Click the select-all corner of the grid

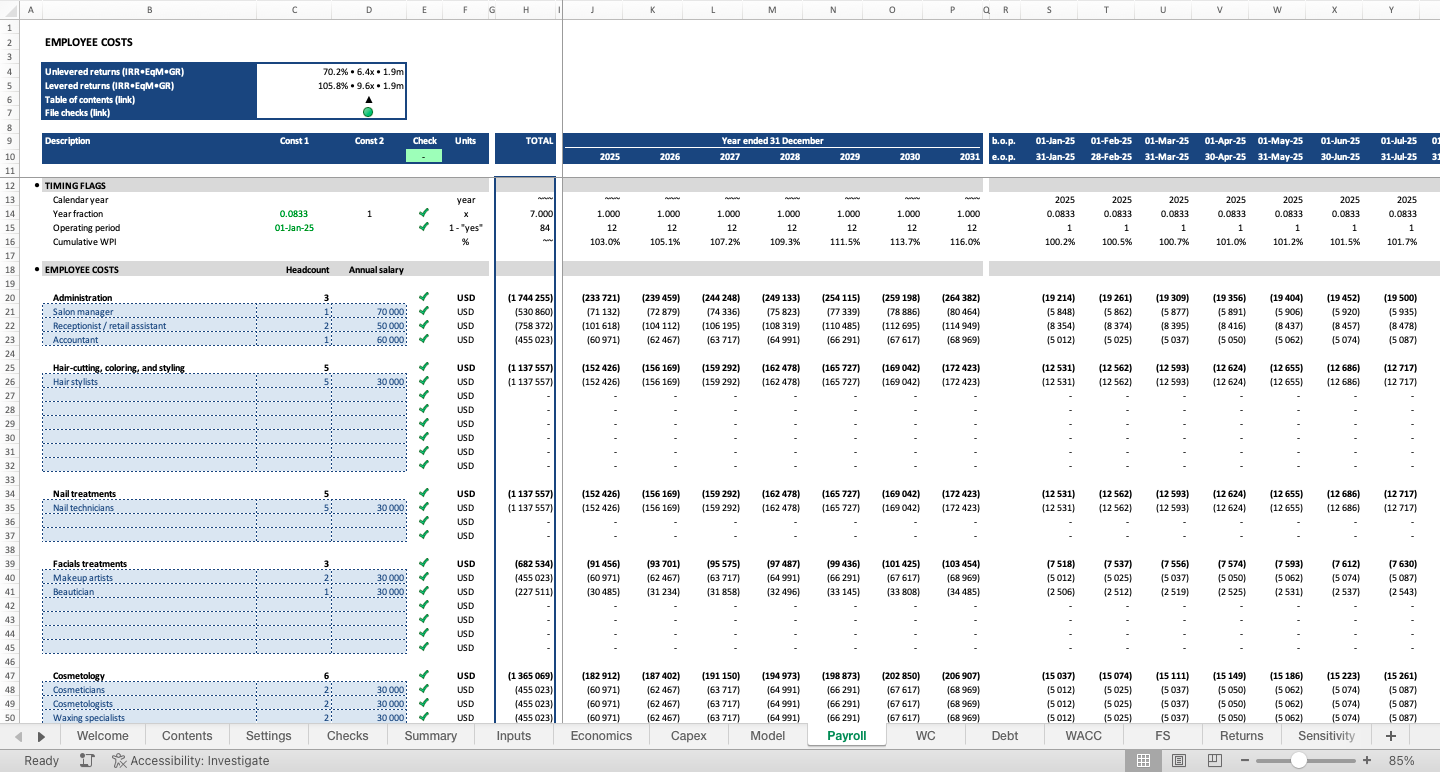point(9,10)
